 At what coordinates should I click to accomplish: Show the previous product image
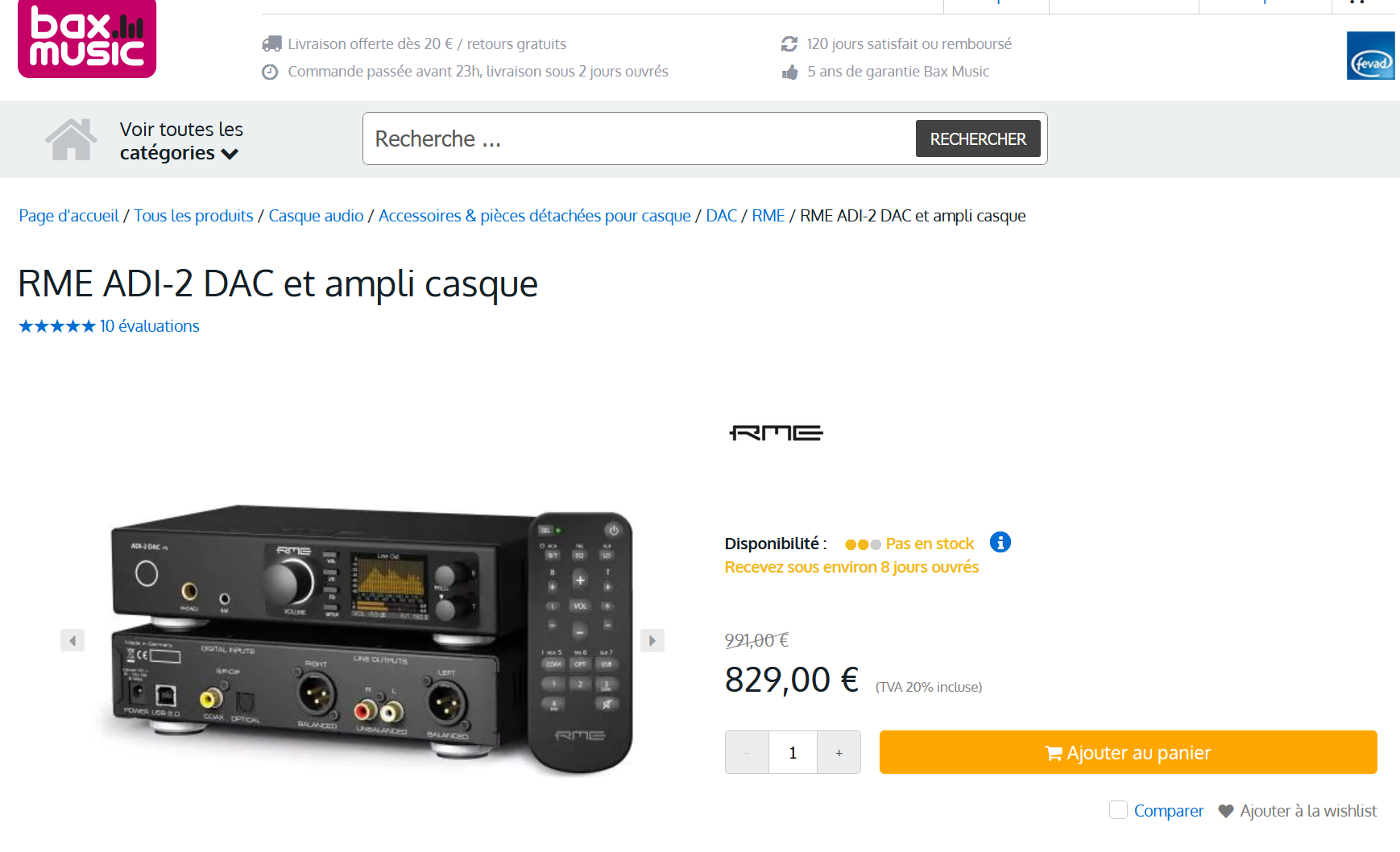72,640
